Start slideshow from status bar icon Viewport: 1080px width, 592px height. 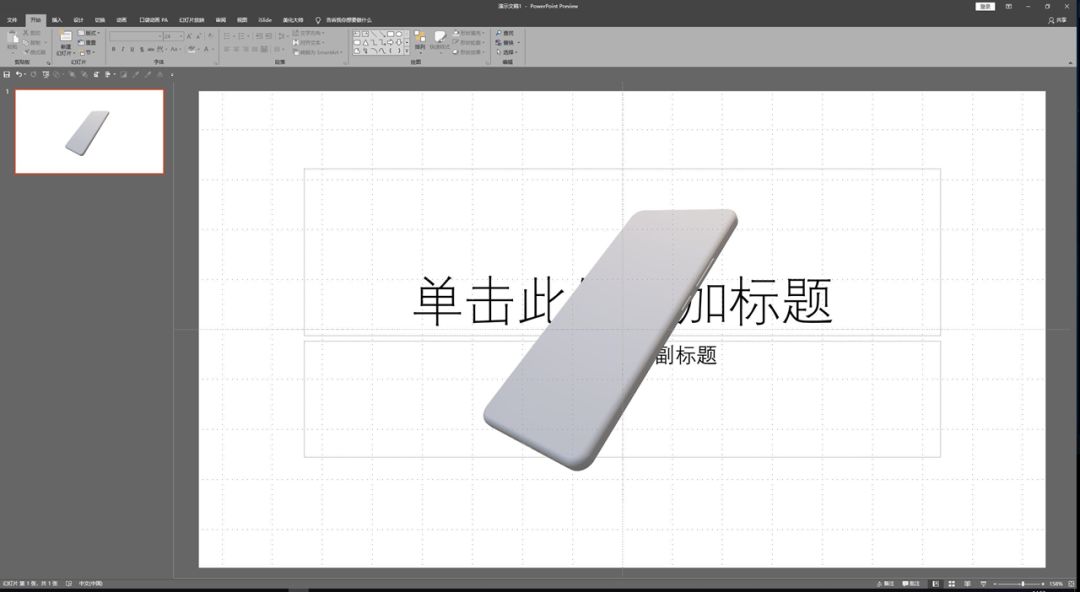point(984,584)
